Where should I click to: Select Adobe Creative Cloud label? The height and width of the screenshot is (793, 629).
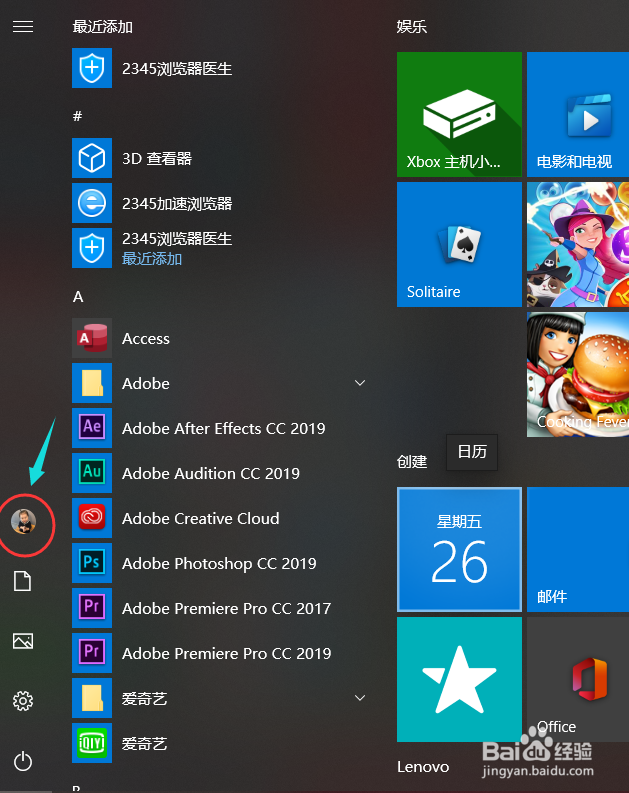[201, 518]
